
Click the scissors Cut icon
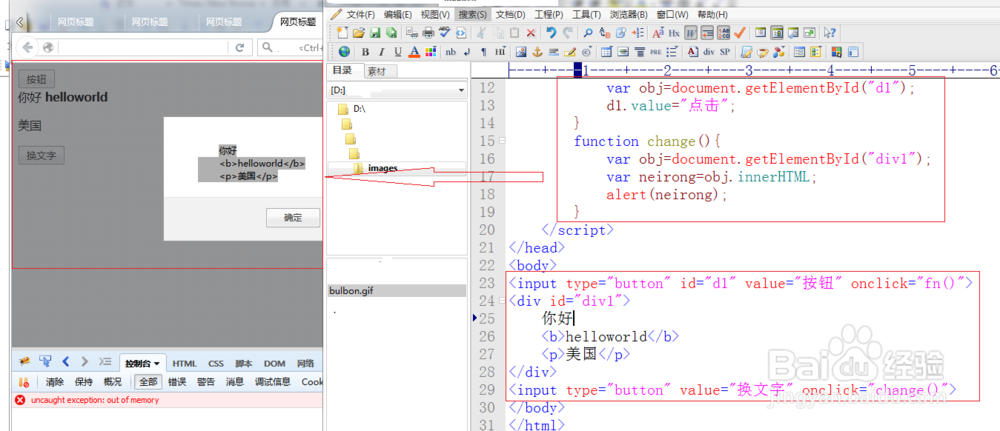[x=482, y=33]
